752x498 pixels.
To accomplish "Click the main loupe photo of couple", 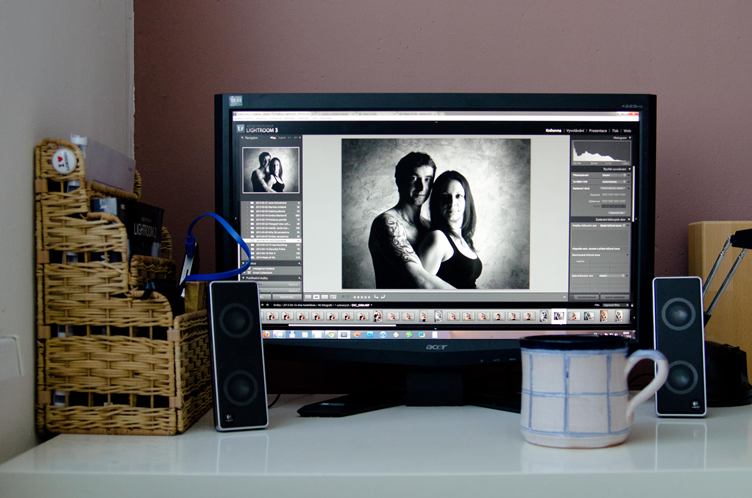I will tap(436, 214).
